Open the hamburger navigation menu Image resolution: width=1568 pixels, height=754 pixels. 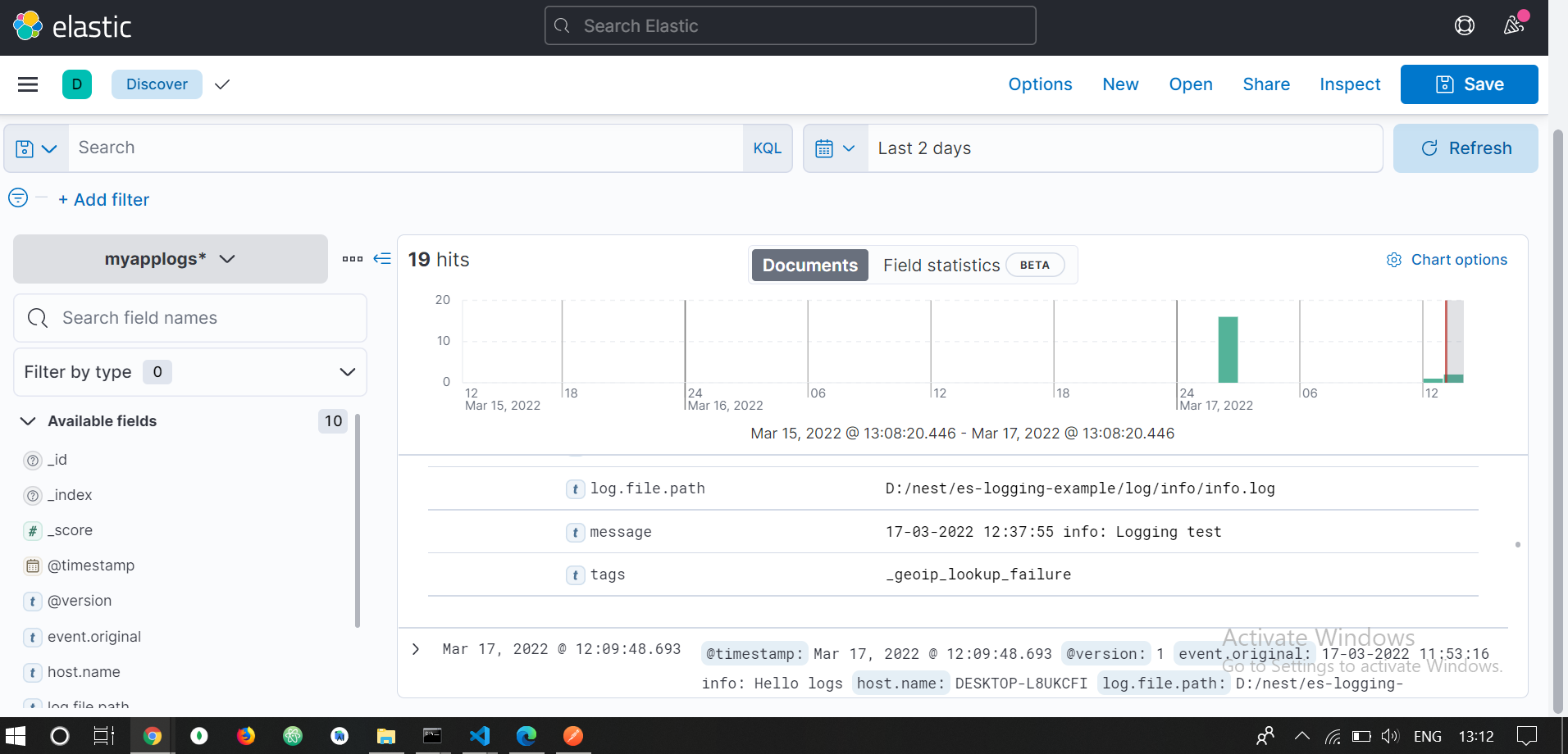point(28,84)
